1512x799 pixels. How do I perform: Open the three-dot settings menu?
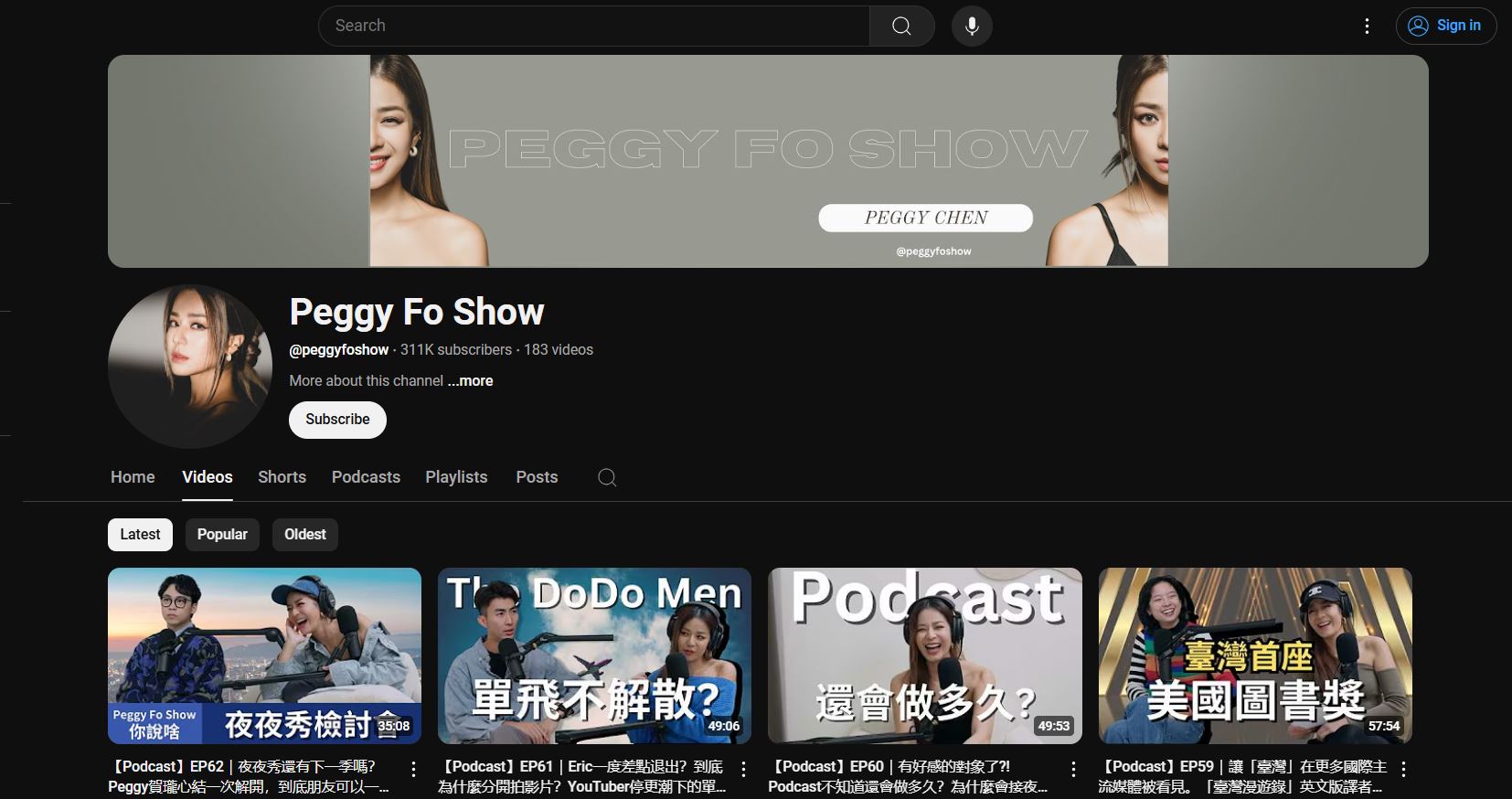(1367, 26)
